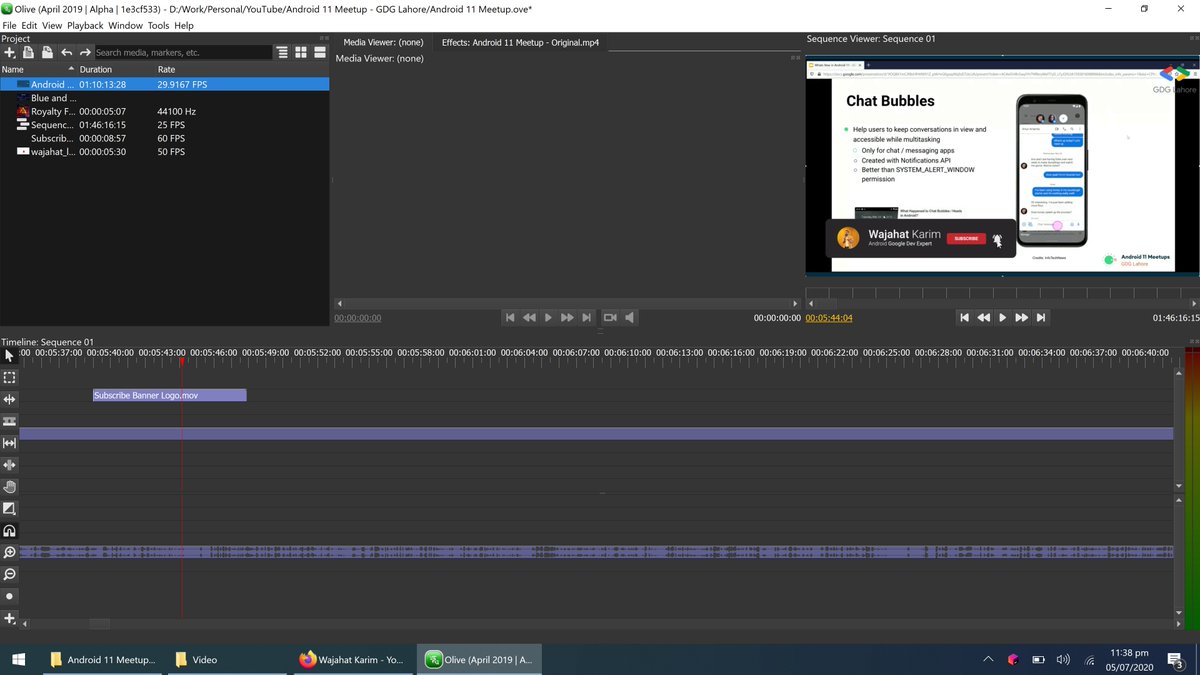The height and width of the screenshot is (675, 1200).
Task: Sequence Viewer: go to end
Action: pyautogui.click(x=1041, y=317)
